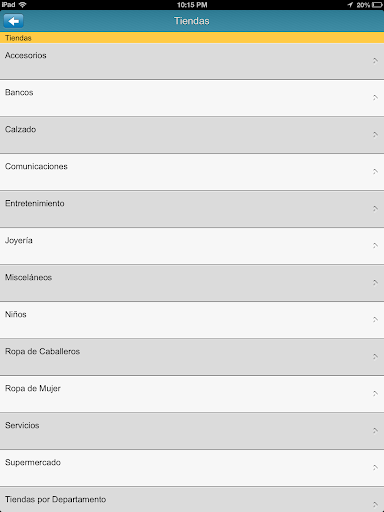The height and width of the screenshot is (512, 384).
Task: Click the chevron icon beside Ropa de Caballeros
Action: [x=375, y=357]
